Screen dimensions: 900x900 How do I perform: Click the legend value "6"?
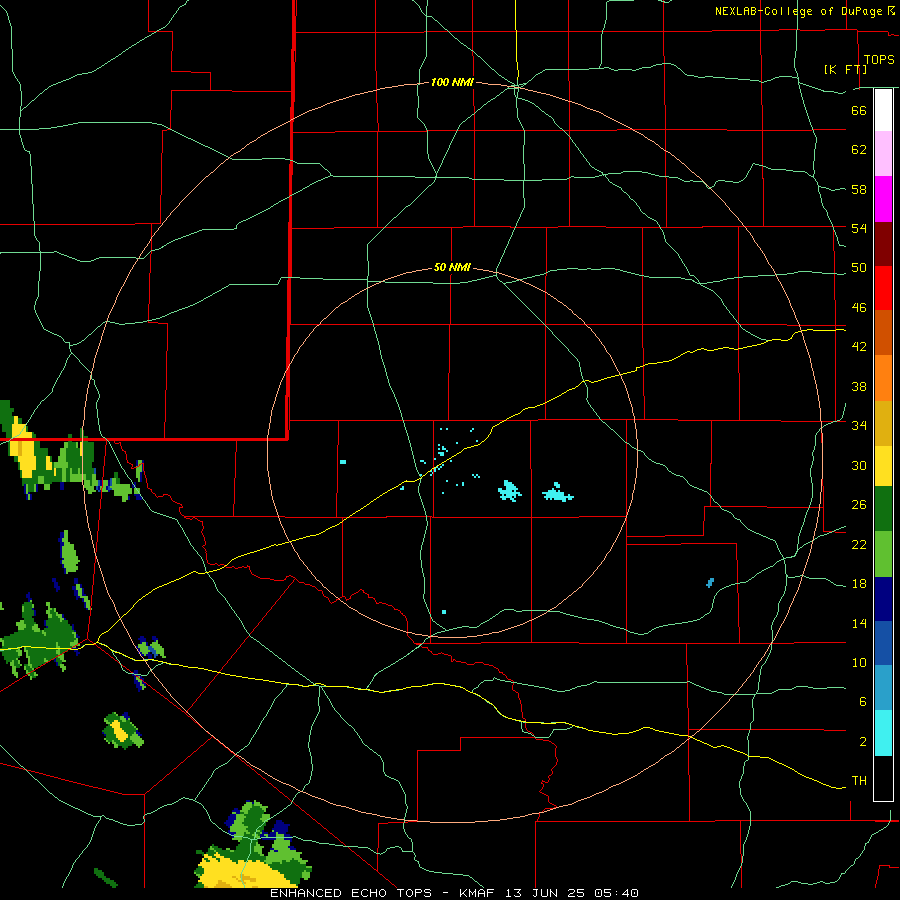862,702
